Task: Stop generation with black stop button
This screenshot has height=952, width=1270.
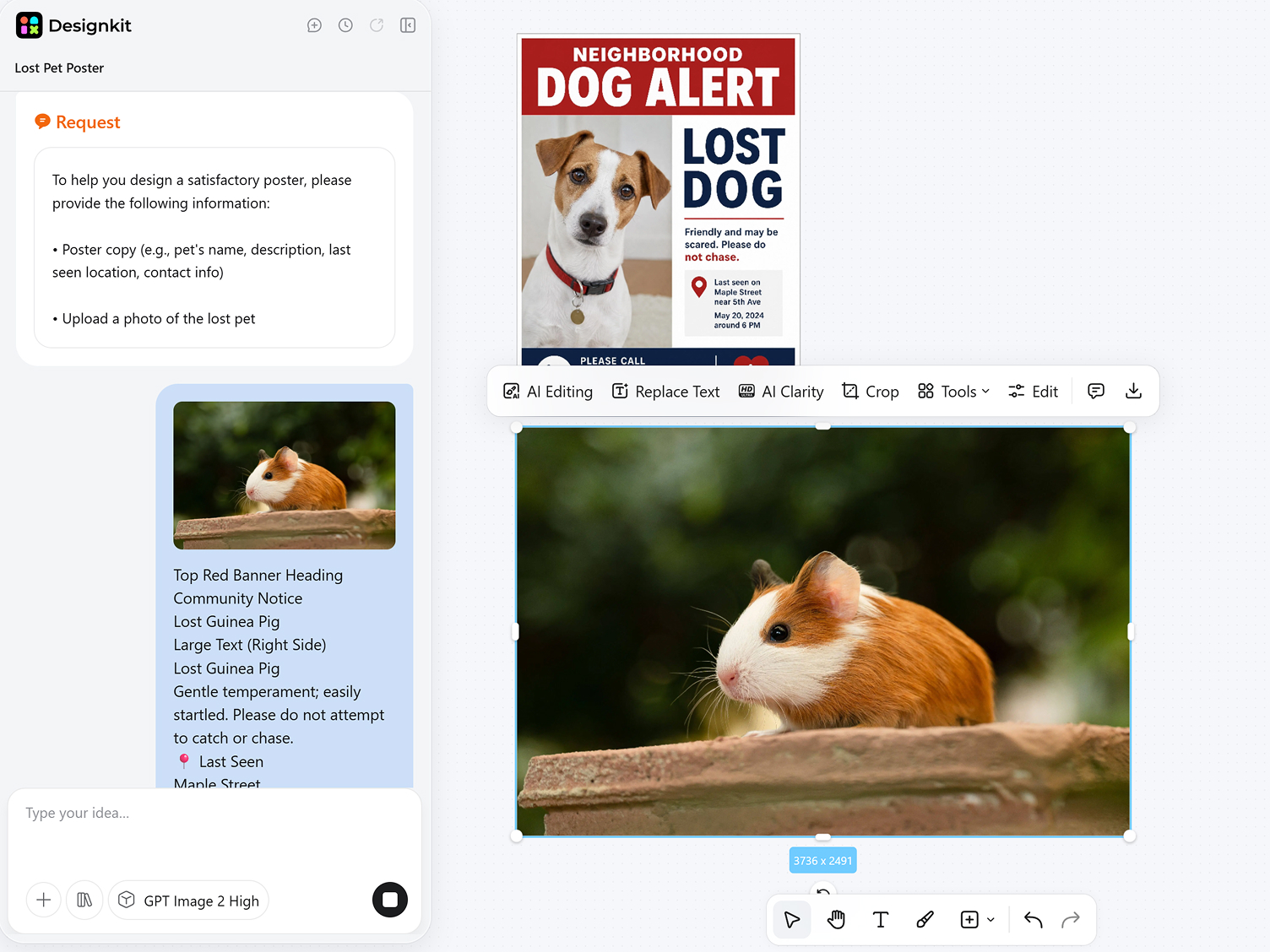Action: click(390, 900)
